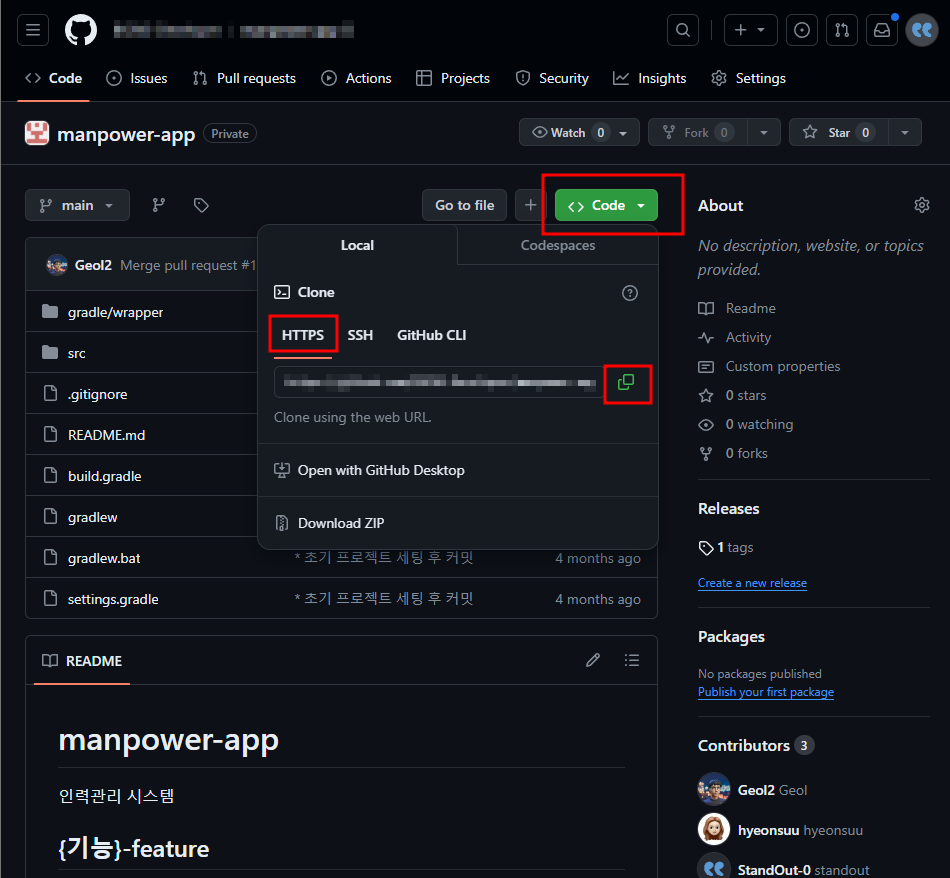Screen dimensions: 950x878
Task: Click the GitHub Octocat logo
Action: [81, 30]
